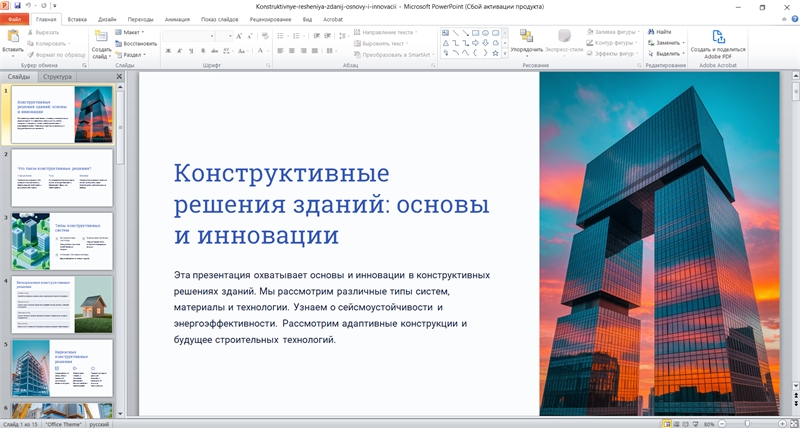Select the five-point star shape
Screen dimensions: 800x428
pos(495,53)
